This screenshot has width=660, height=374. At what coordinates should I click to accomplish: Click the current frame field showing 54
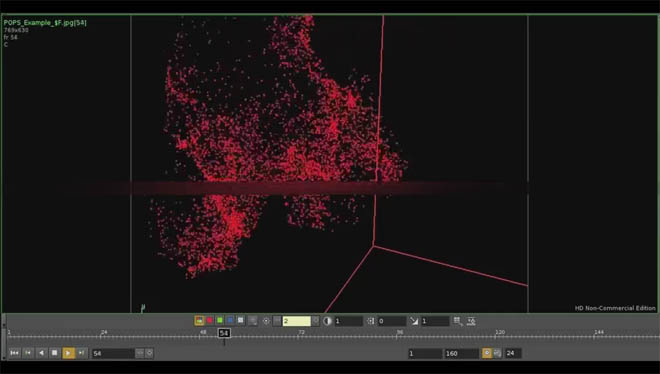point(113,353)
